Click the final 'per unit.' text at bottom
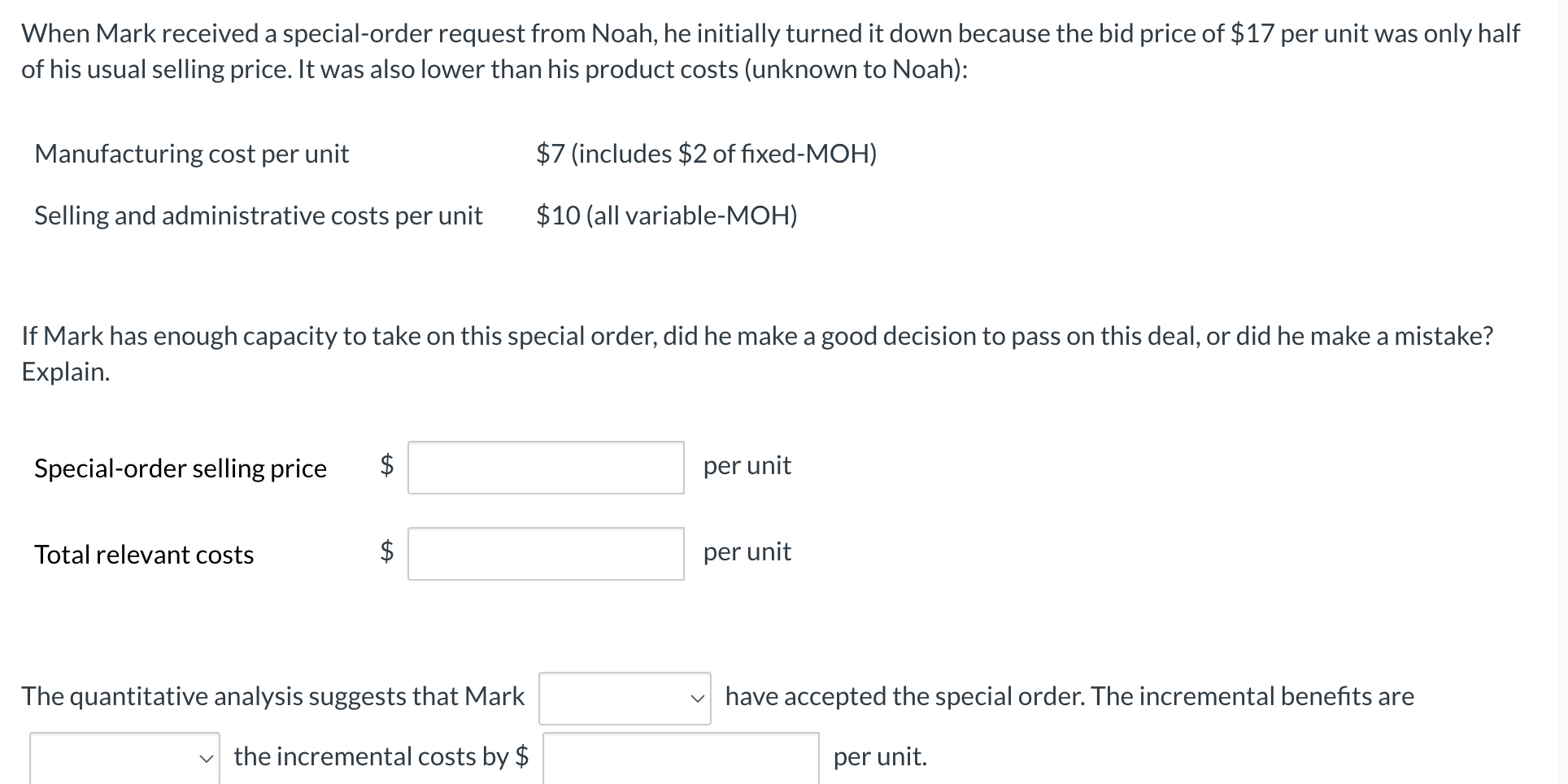 (879, 757)
